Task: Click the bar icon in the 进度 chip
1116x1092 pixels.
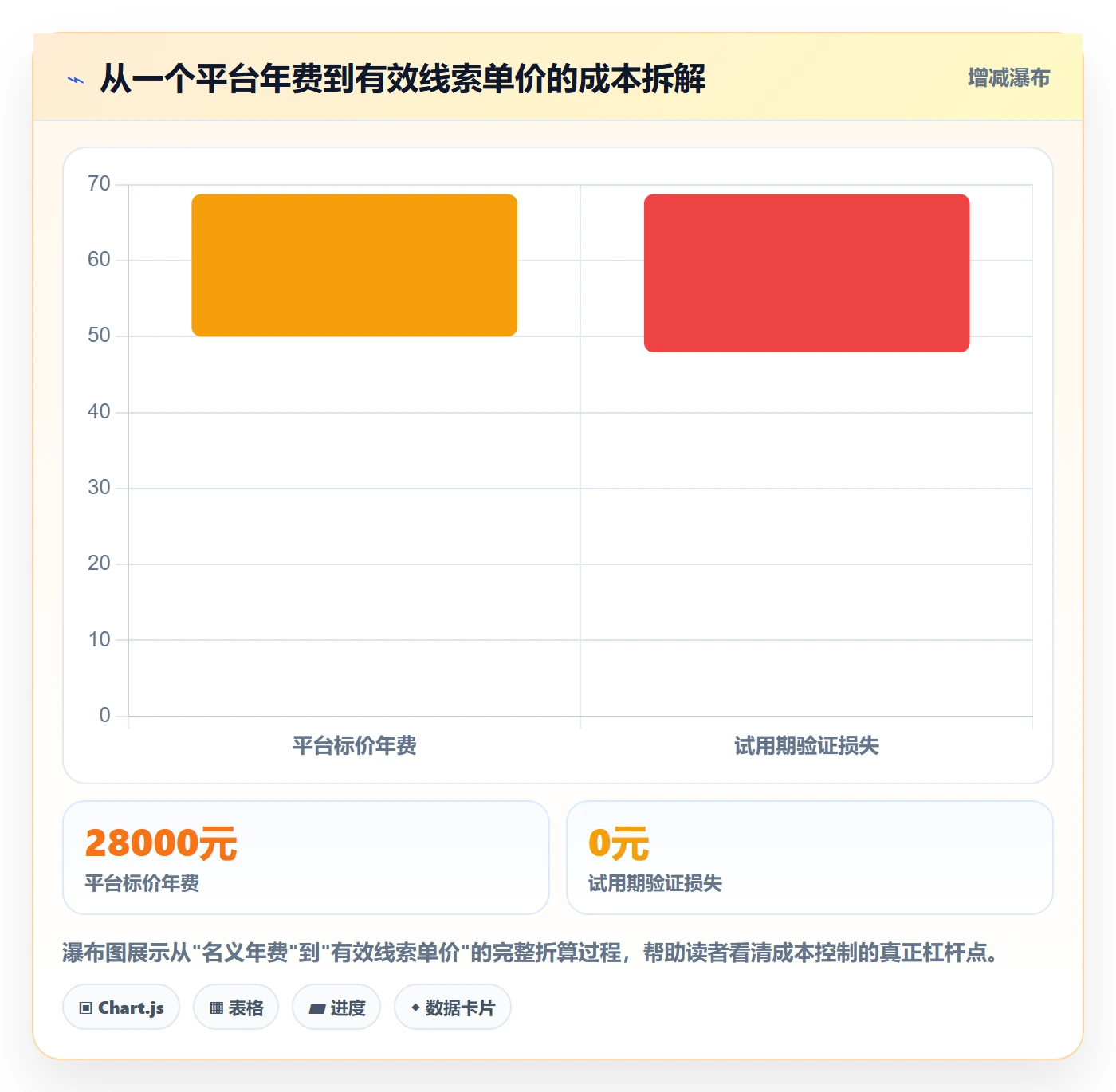Action: coord(316,1009)
